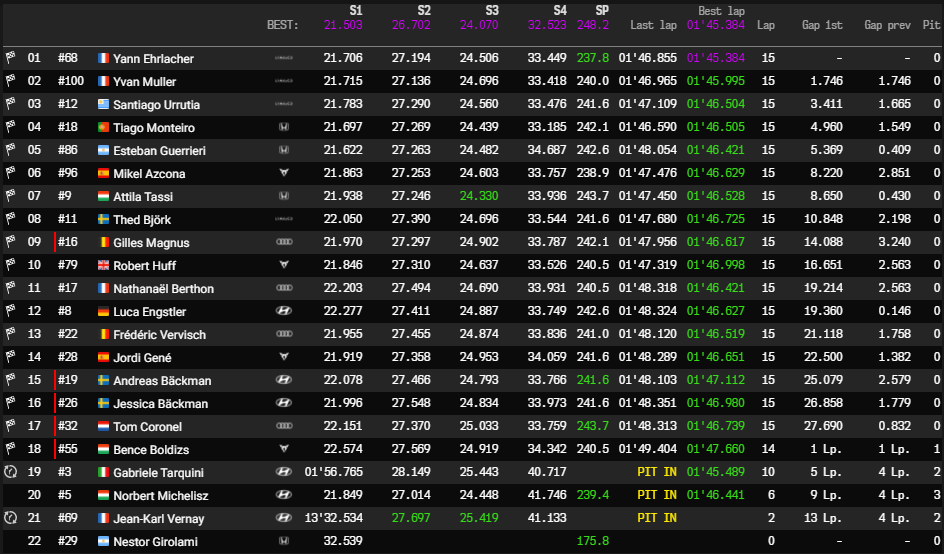Click green S3 time 24.330
Image resolution: width=944 pixels, height=554 pixels.
pyautogui.click(x=479, y=196)
